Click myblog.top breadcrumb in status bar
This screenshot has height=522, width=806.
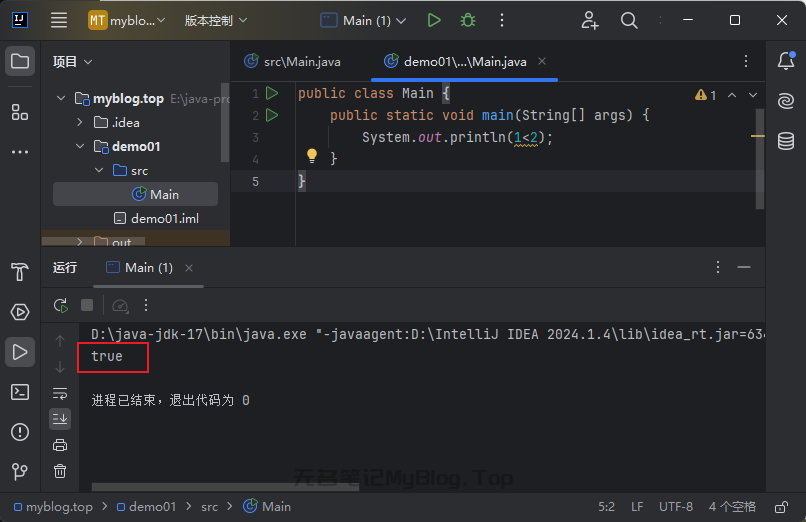(53, 507)
